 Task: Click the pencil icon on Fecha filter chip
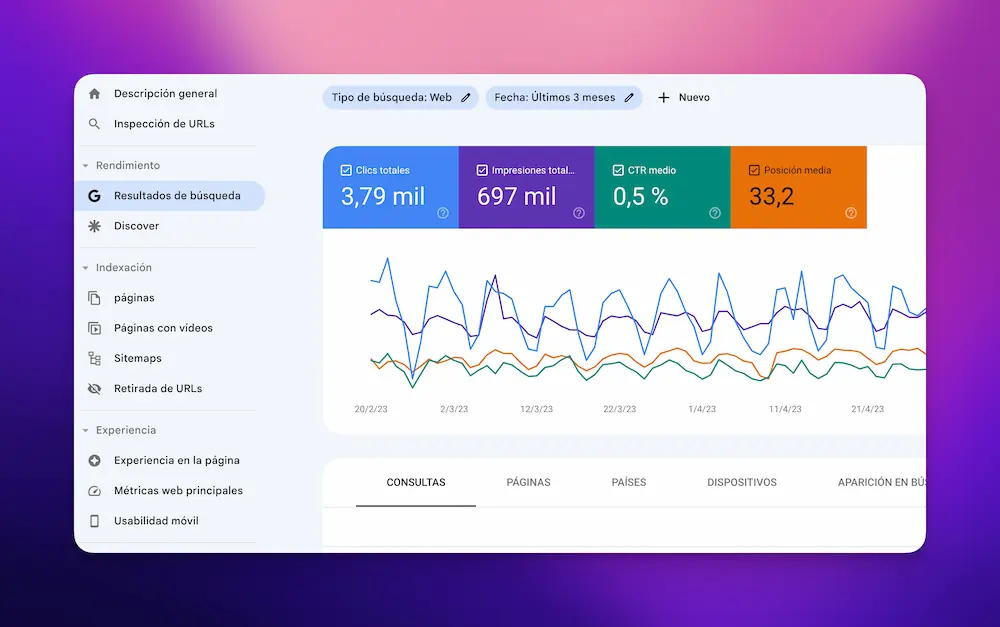pos(629,98)
